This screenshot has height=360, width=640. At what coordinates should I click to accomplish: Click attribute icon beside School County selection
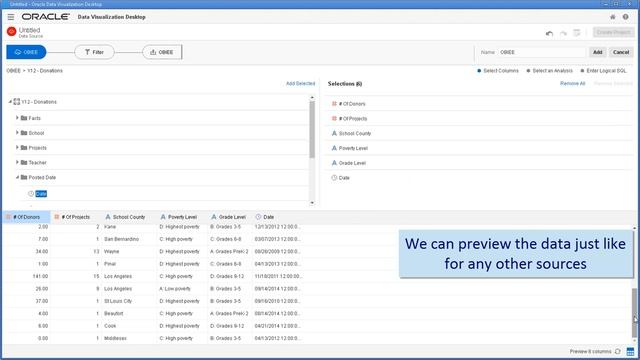point(334,133)
